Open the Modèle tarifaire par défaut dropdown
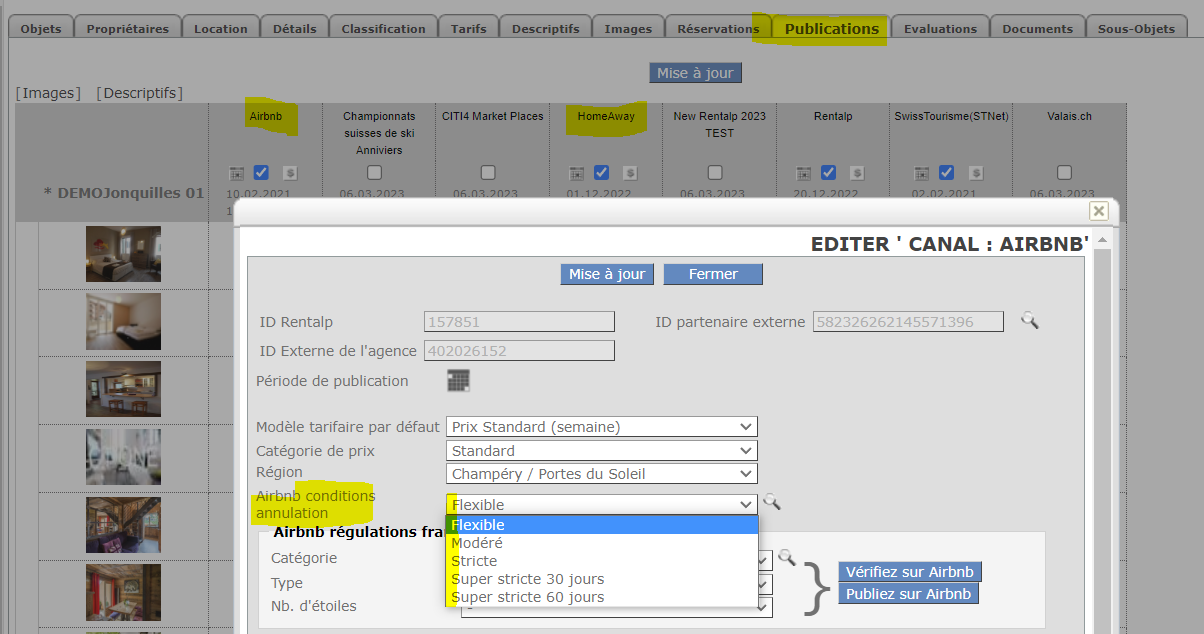 (x=601, y=427)
